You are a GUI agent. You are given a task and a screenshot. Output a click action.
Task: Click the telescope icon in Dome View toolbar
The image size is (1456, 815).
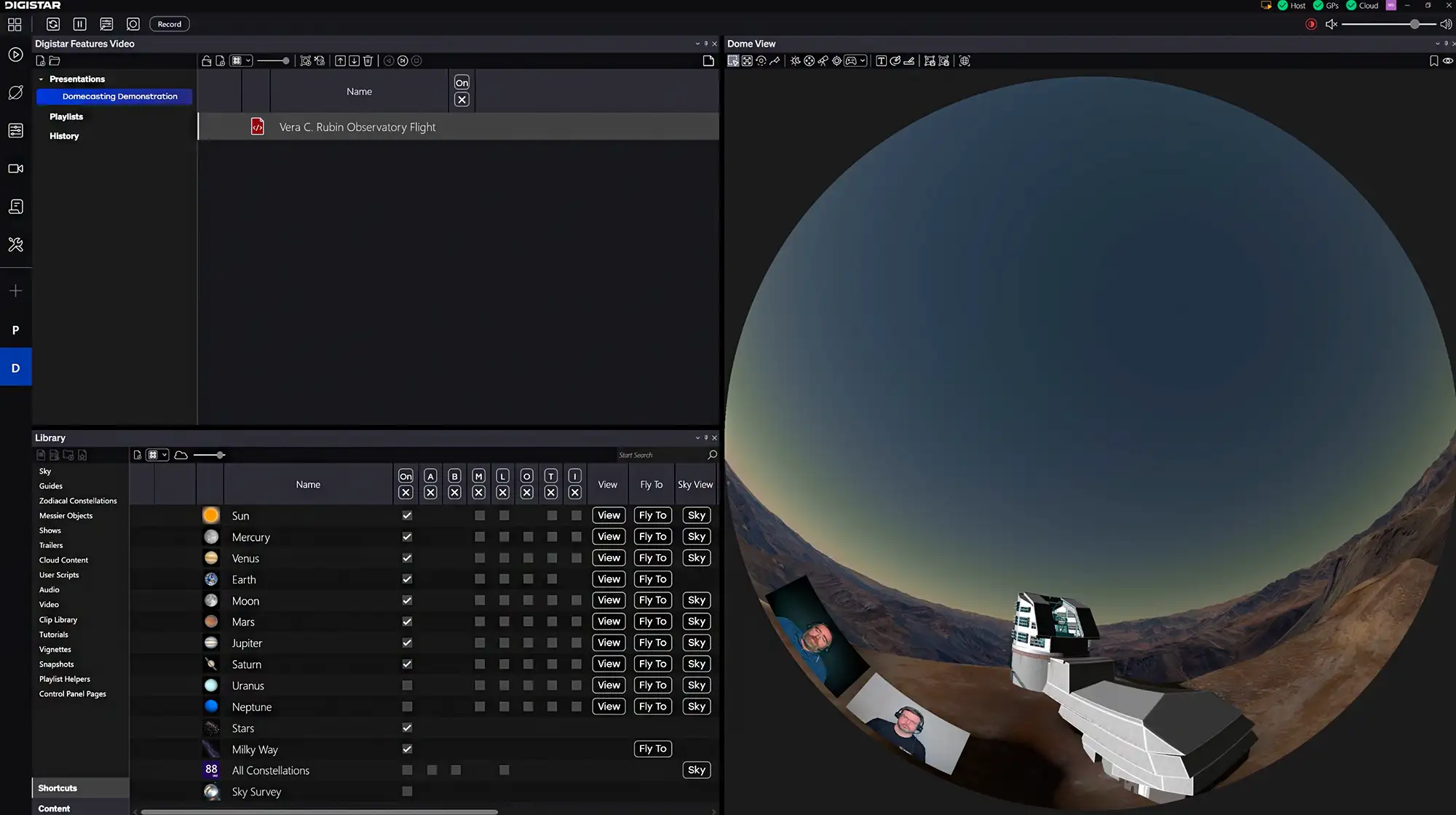(823, 61)
